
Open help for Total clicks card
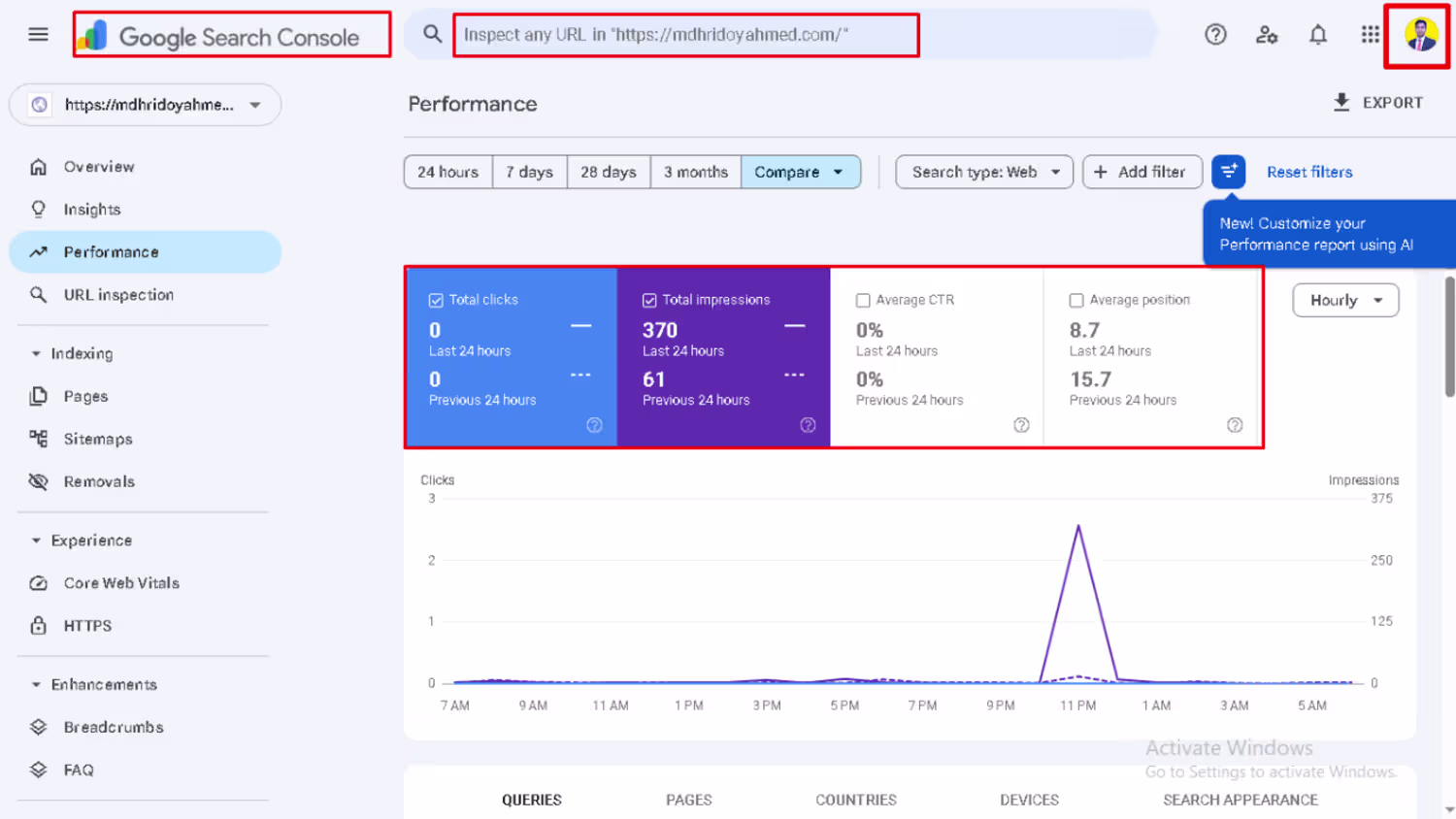(x=594, y=425)
